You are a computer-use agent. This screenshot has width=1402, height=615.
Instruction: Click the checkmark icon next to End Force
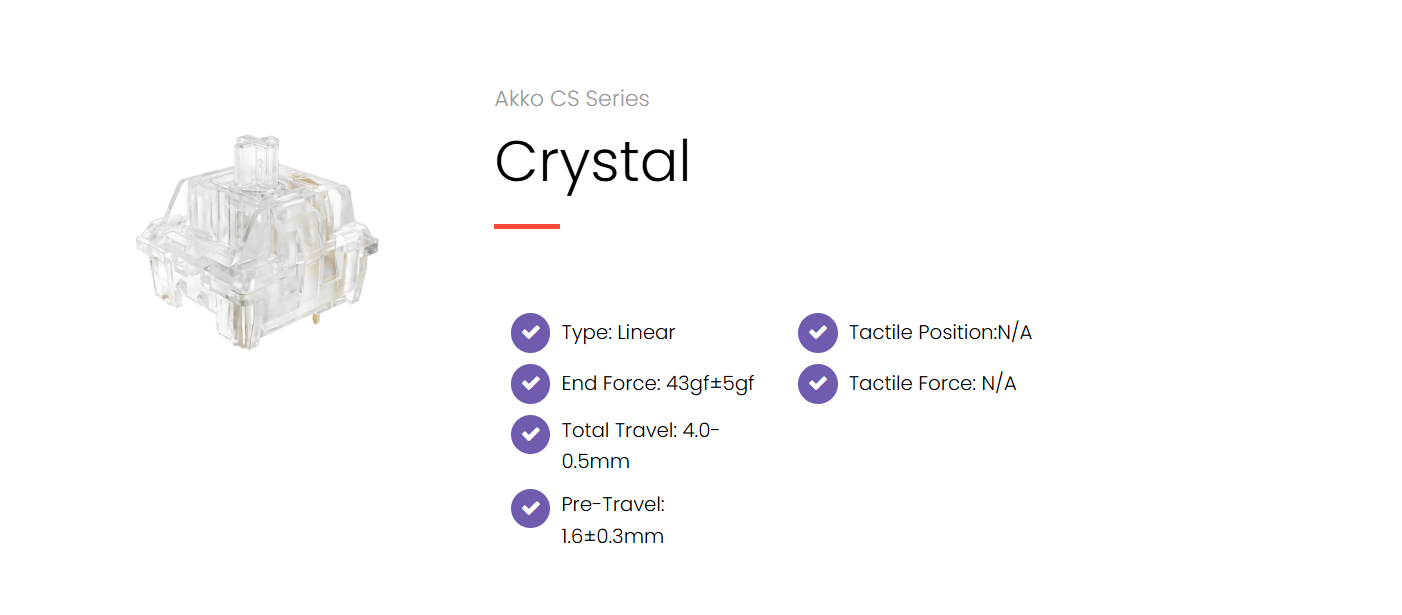tap(530, 384)
